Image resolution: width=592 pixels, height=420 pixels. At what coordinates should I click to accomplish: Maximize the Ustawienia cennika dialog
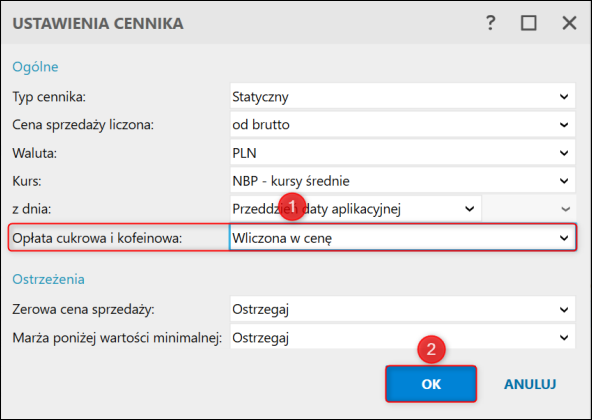tap(529, 23)
